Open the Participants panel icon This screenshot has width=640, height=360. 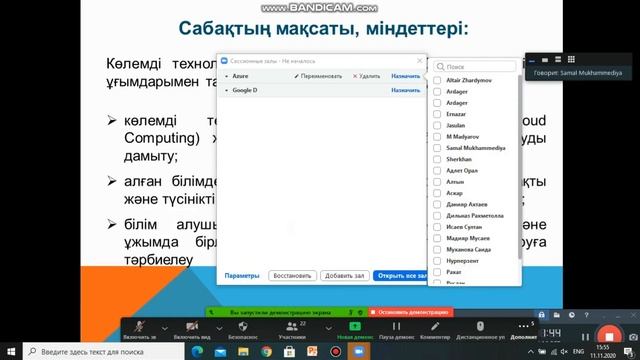[x=292, y=327]
